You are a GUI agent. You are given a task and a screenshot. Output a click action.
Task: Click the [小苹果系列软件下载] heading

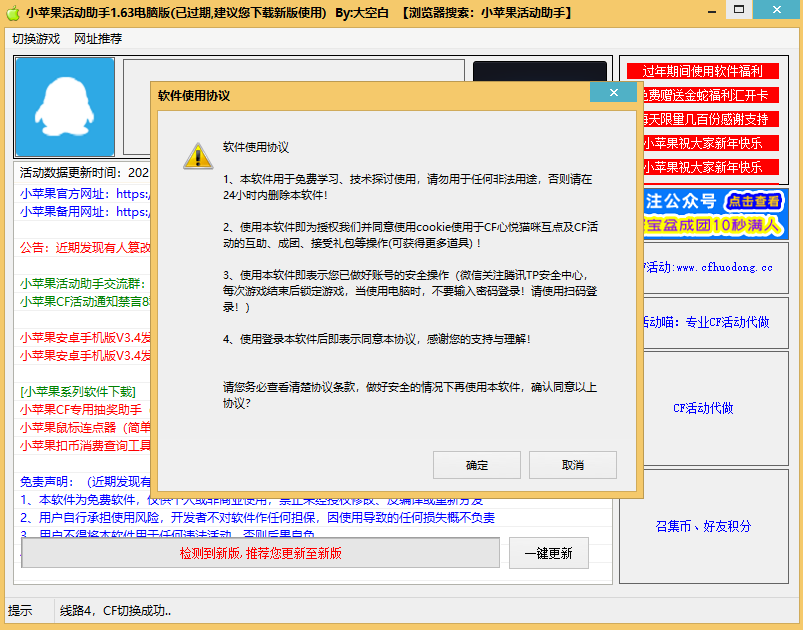(78, 392)
